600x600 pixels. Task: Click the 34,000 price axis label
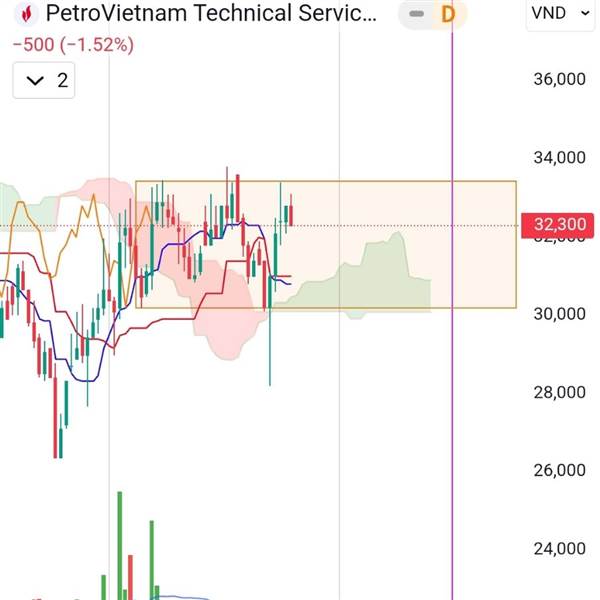click(x=559, y=158)
